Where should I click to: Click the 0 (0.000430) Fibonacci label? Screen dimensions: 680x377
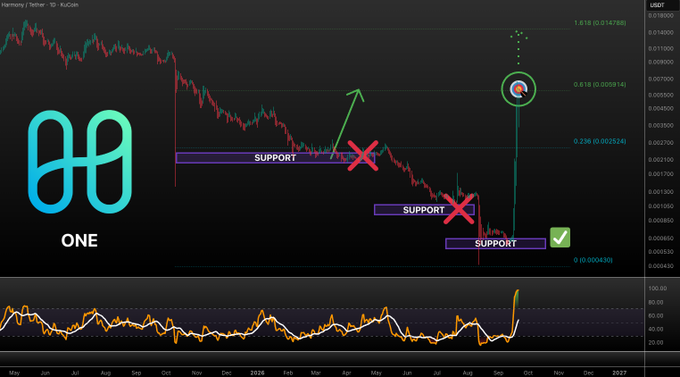(x=593, y=260)
